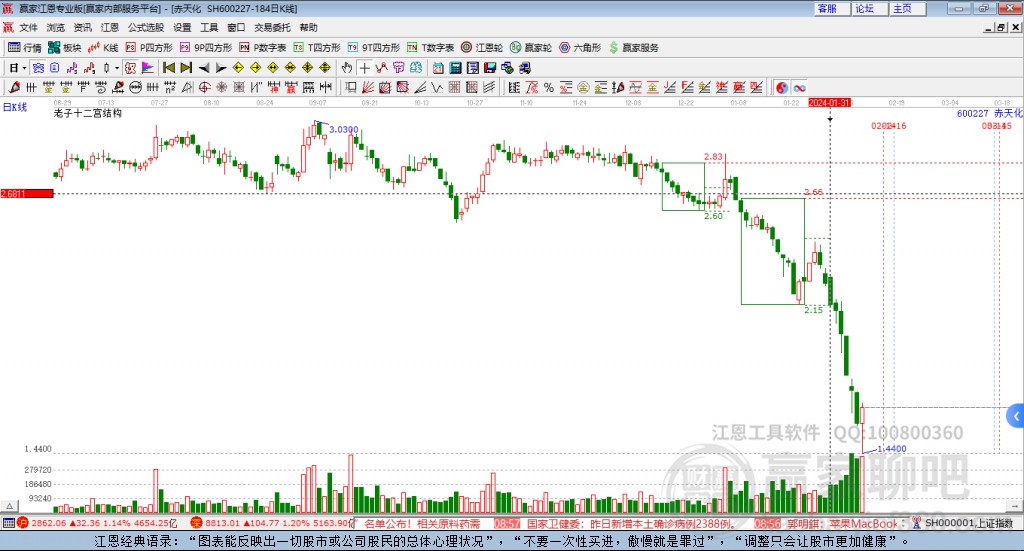Click the 3.0300 high price label
The image size is (1024, 551).
344,129
